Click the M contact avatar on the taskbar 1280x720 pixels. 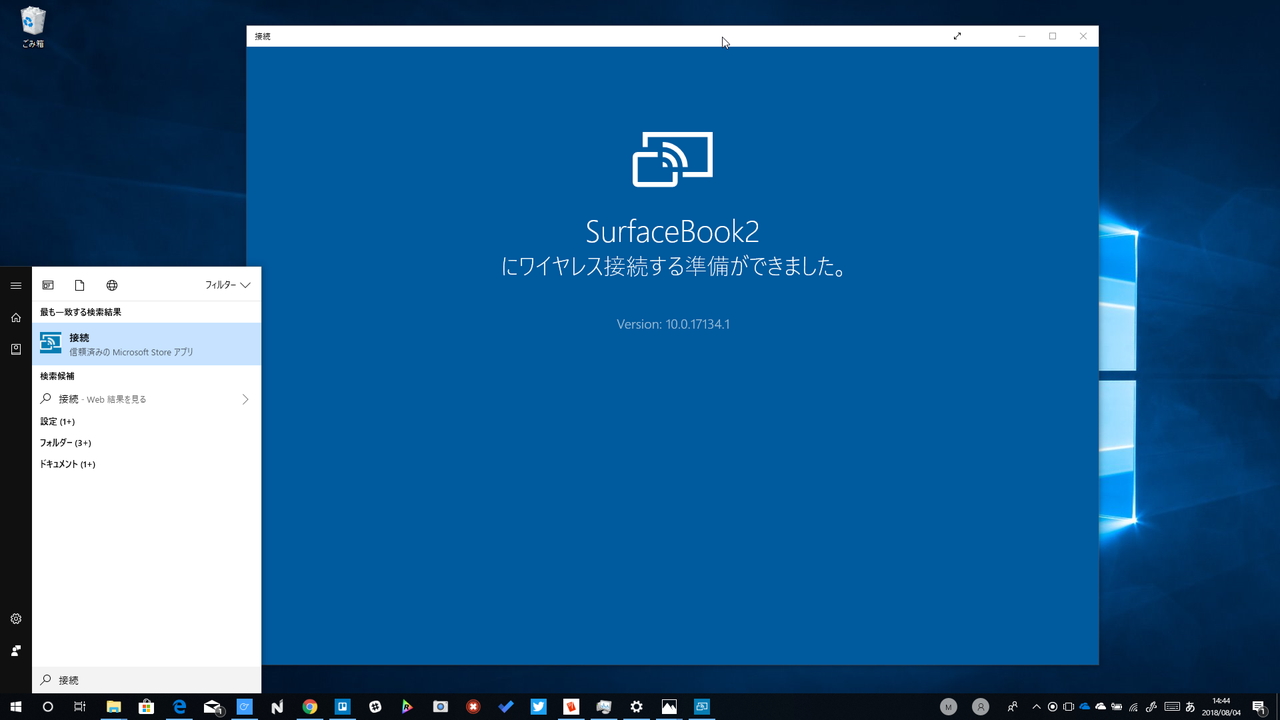[x=948, y=707]
